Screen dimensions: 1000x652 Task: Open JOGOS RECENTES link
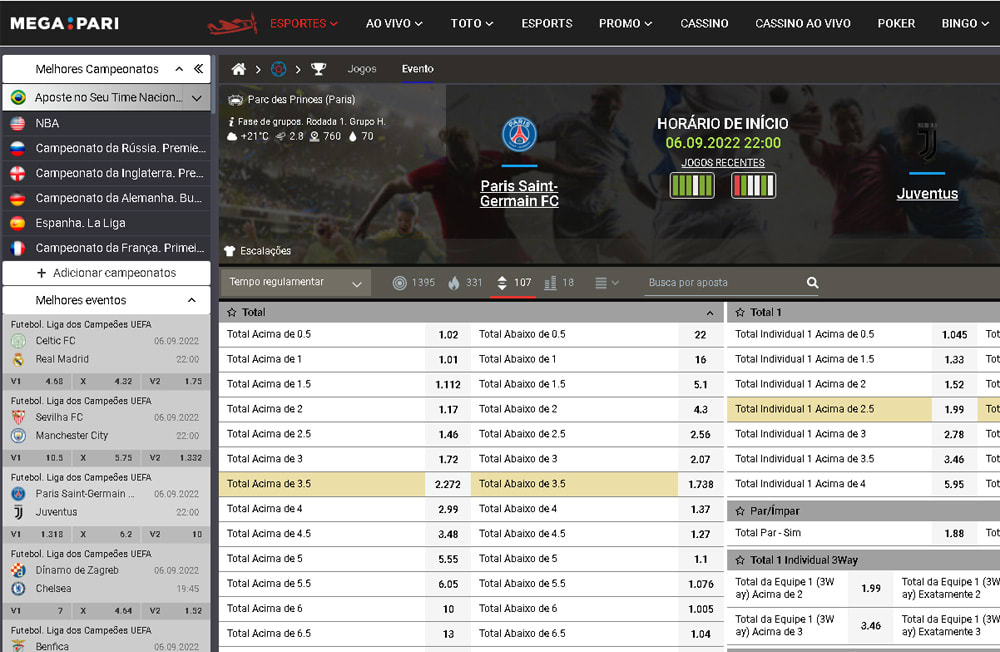723,163
